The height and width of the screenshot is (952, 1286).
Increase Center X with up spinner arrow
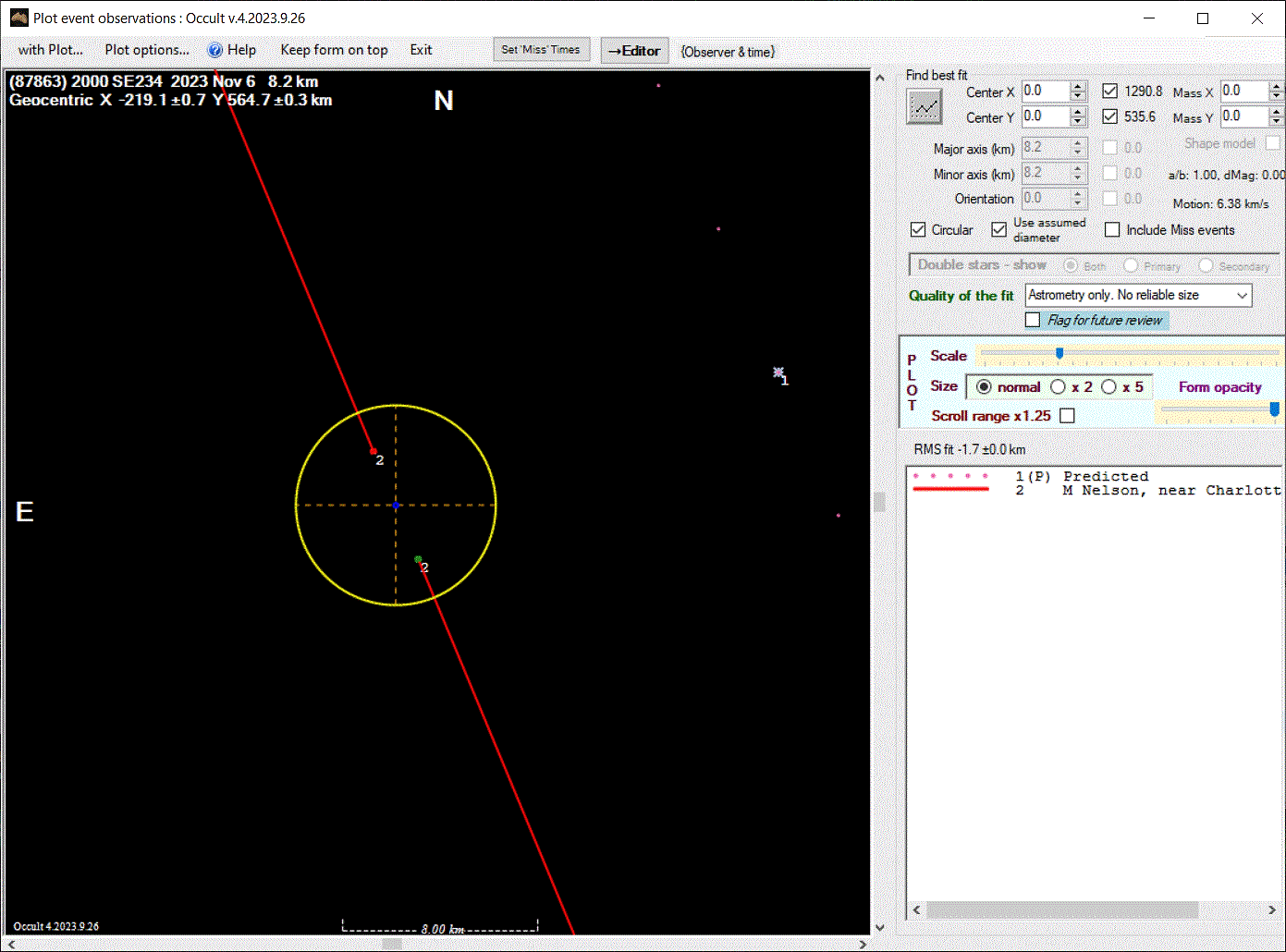[x=1078, y=87]
